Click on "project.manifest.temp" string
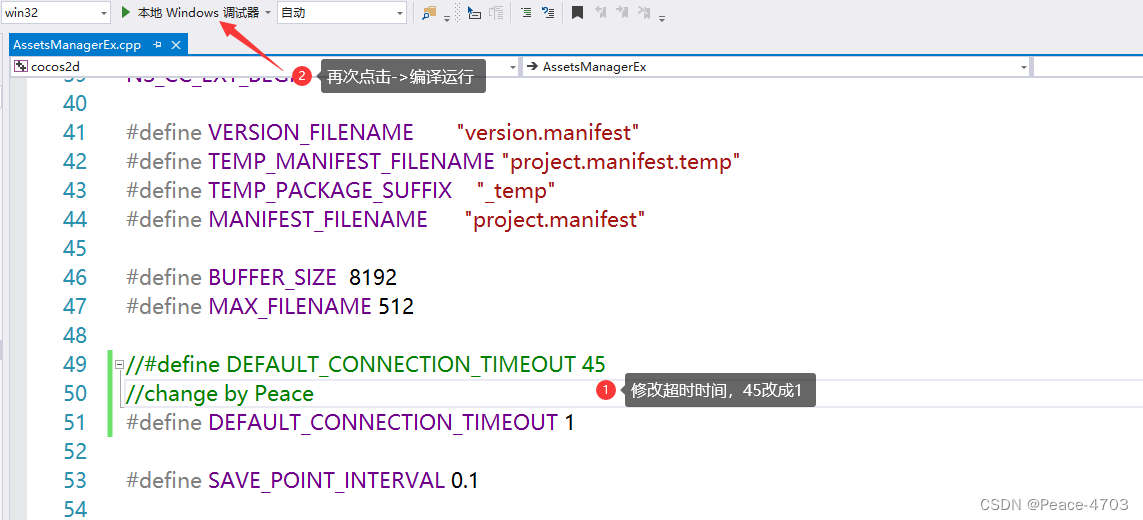Viewport: 1143px width, 520px height. point(622,162)
